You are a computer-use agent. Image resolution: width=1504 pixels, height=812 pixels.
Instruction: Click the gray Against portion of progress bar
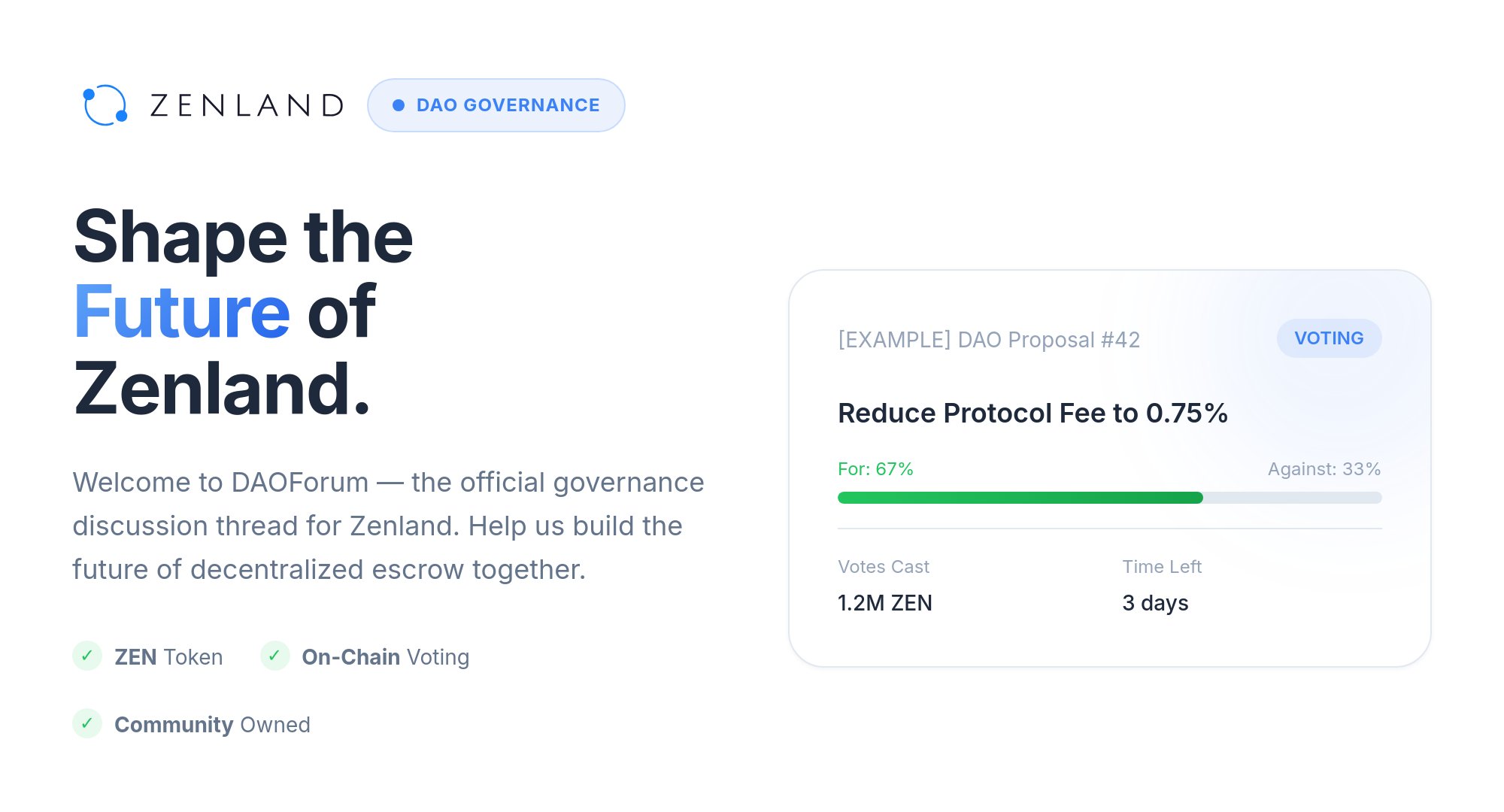(1292, 498)
